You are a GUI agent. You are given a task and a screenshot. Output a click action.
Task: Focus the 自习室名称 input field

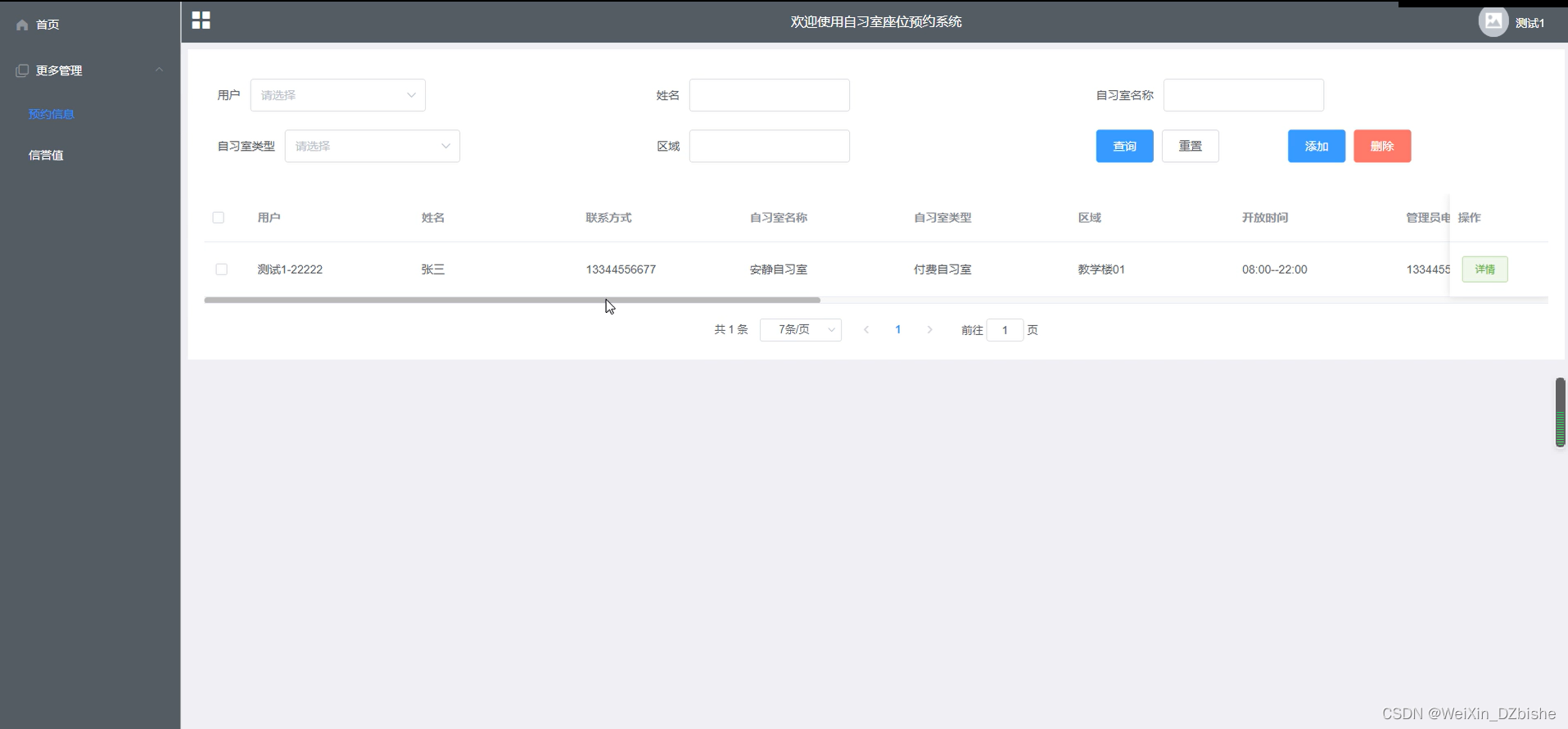click(1244, 95)
